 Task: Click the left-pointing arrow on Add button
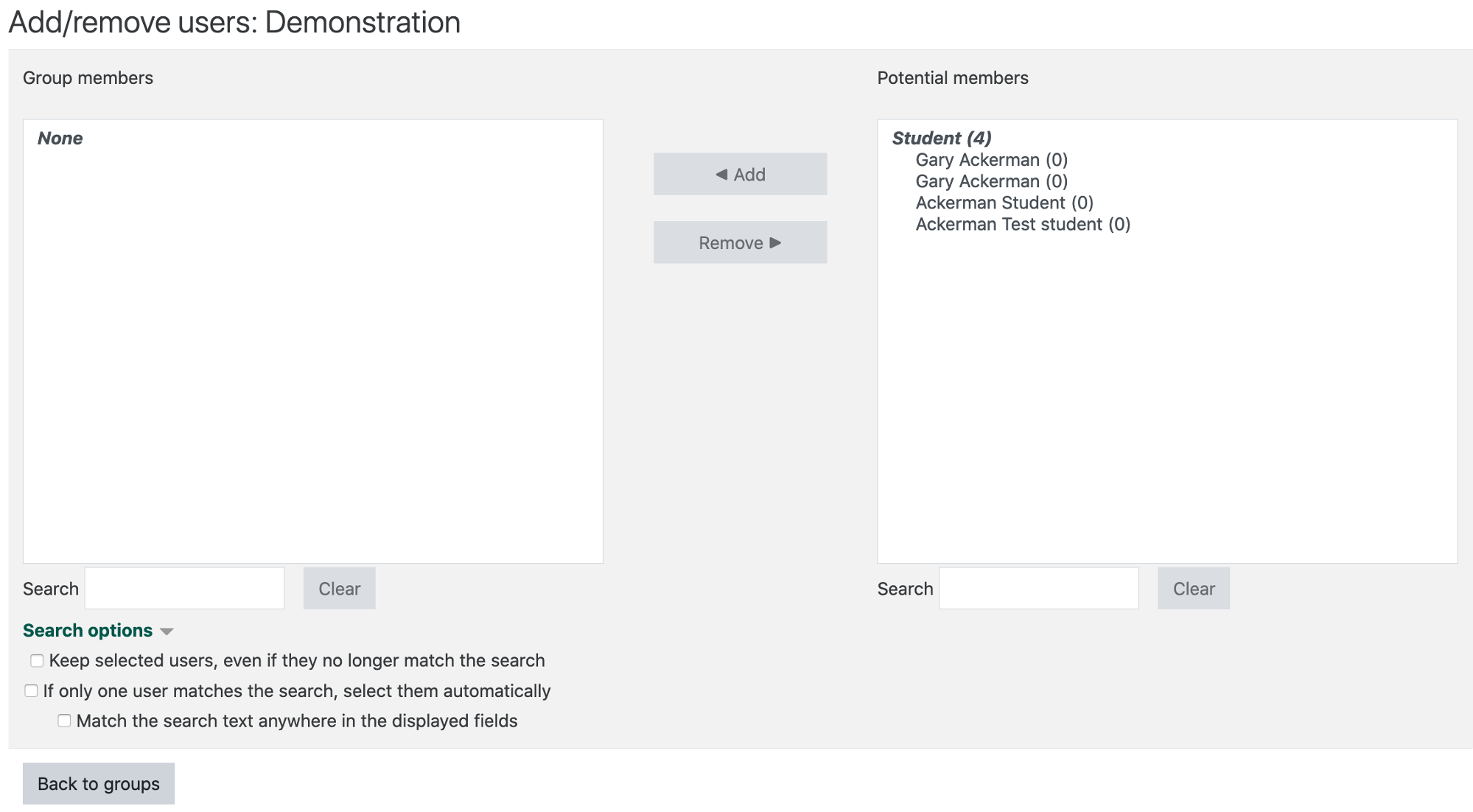pyautogui.click(x=722, y=174)
